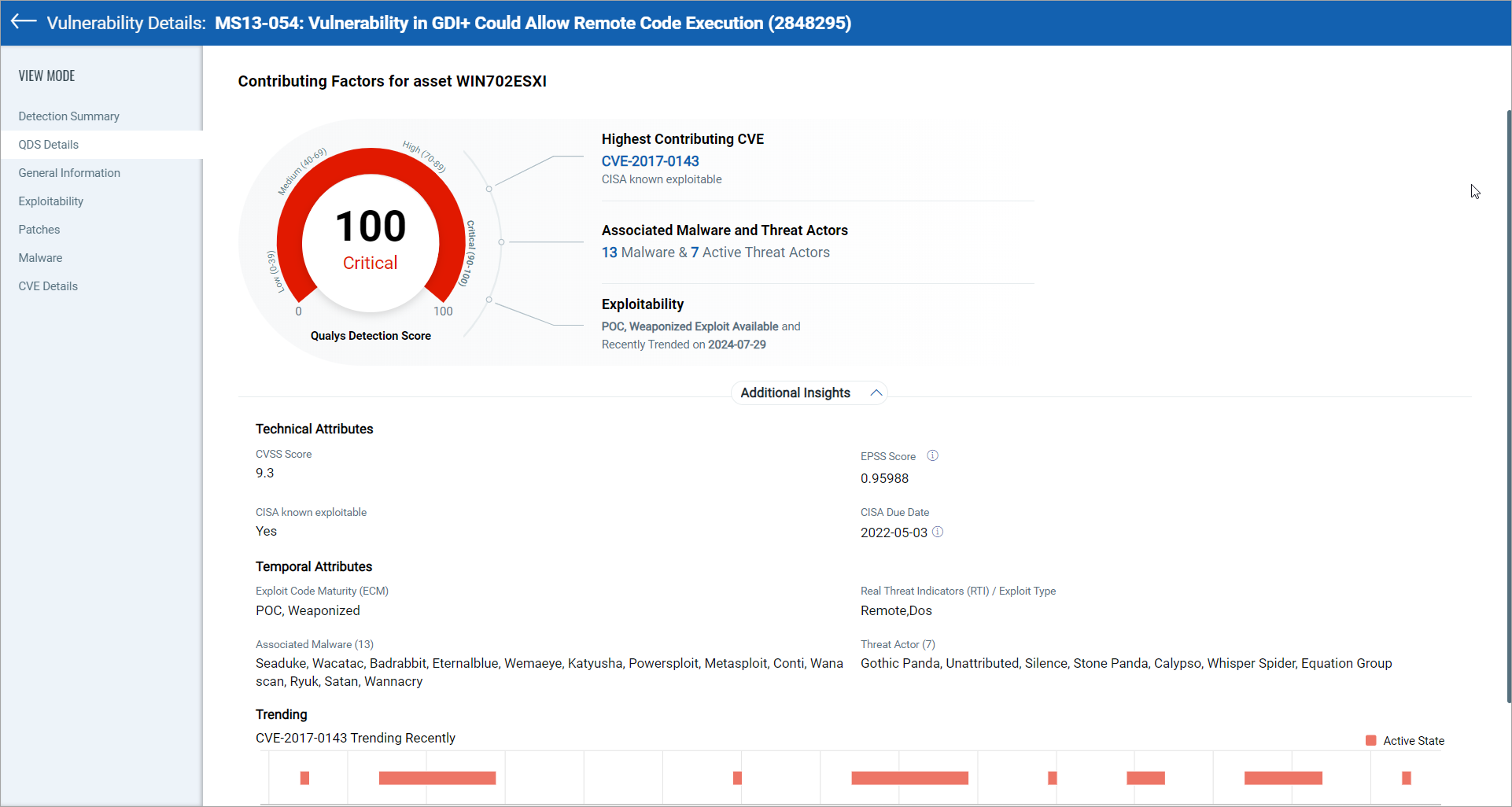The image size is (1512, 807).
Task: Open Patches view
Action: tap(39, 230)
